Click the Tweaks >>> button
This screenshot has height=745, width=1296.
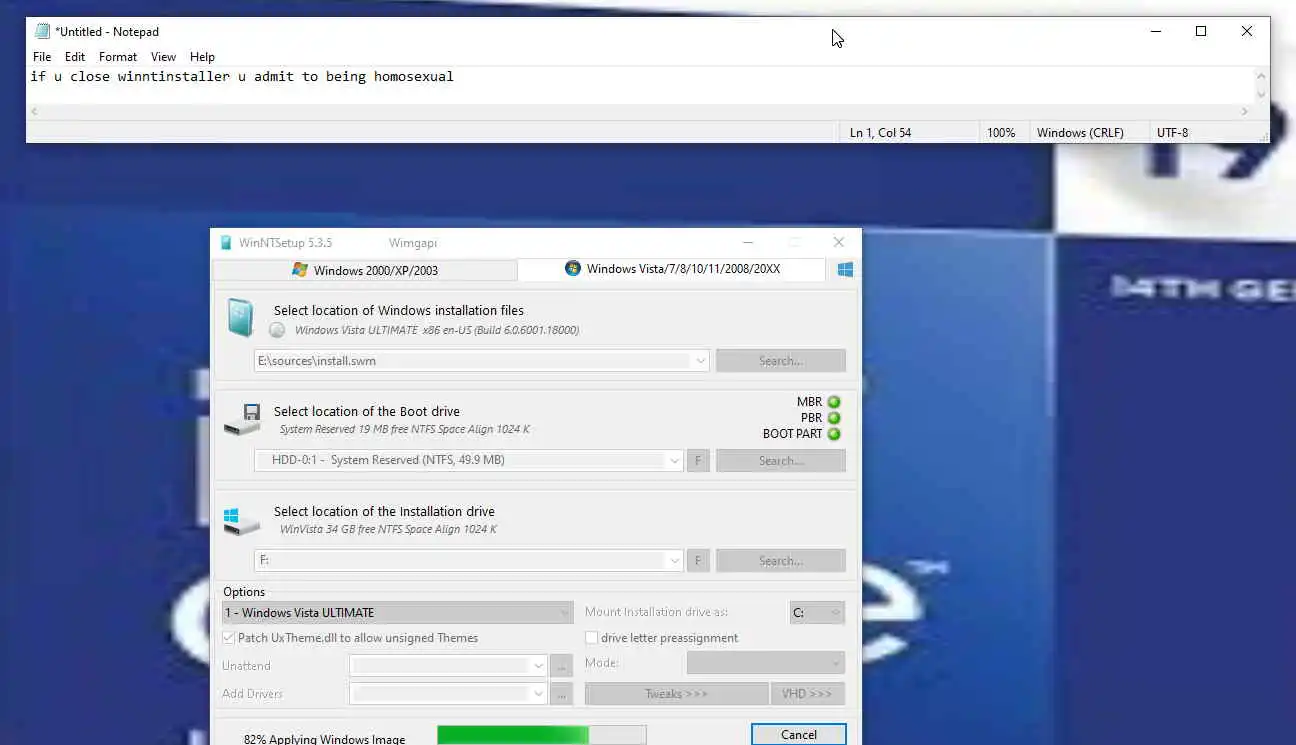pyautogui.click(x=676, y=694)
